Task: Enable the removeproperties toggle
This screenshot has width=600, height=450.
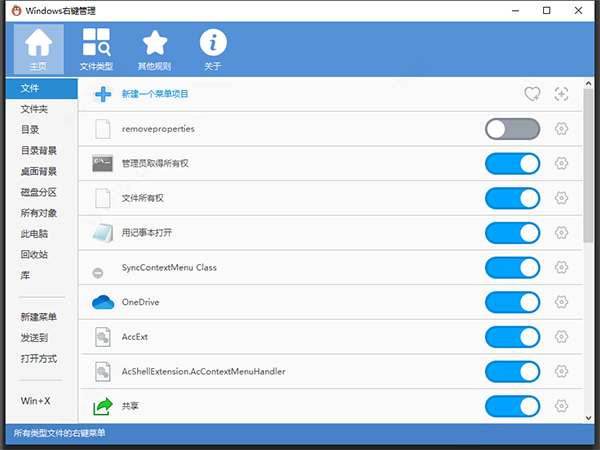Action: 512,129
